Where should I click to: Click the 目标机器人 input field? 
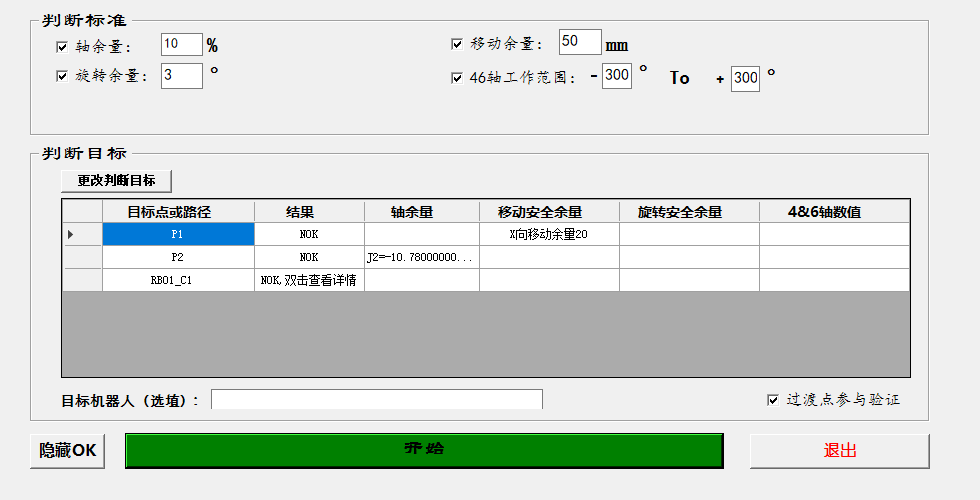click(376, 400)
